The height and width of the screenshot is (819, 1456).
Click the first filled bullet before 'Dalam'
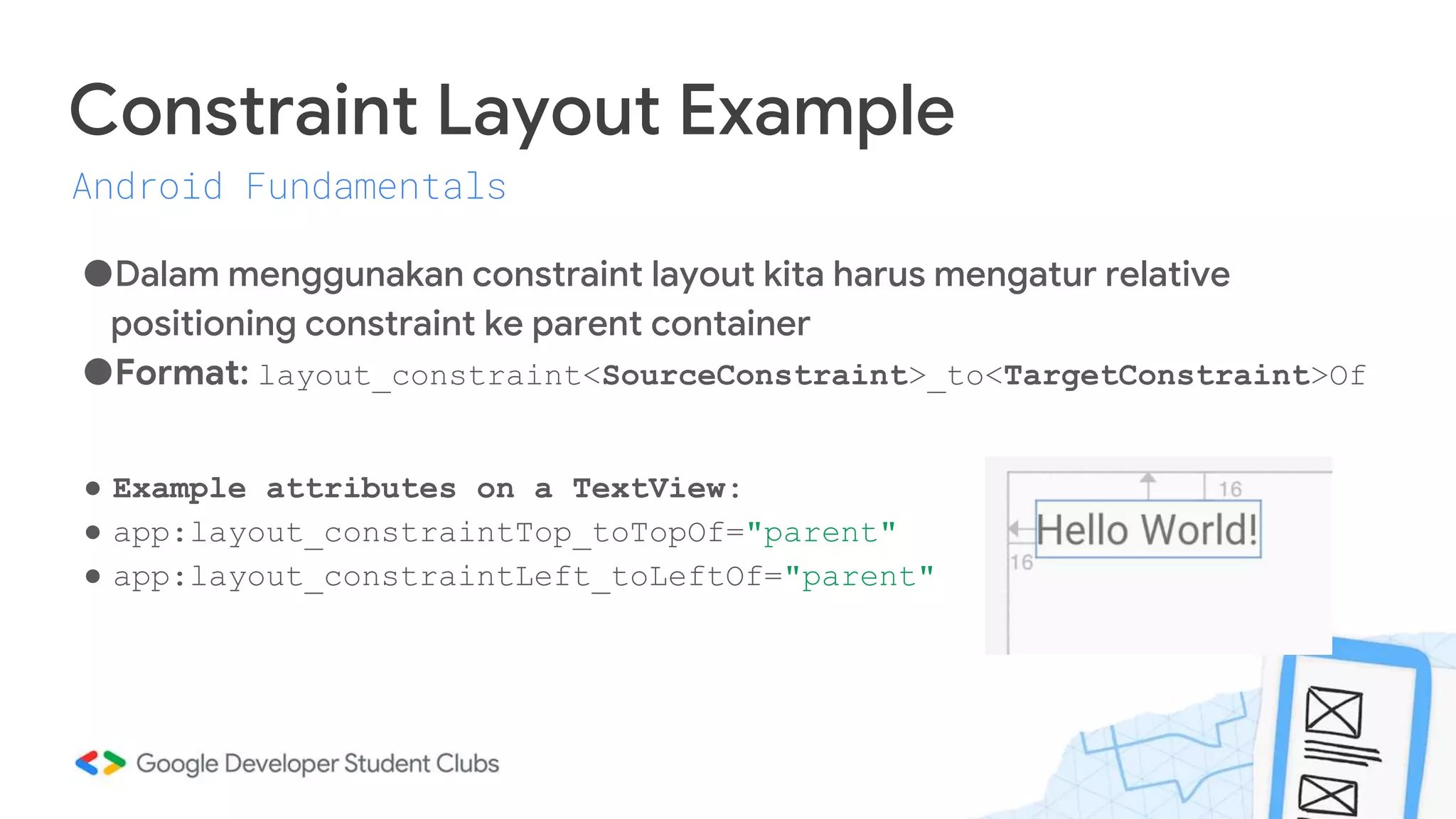(x=98, y=274)
